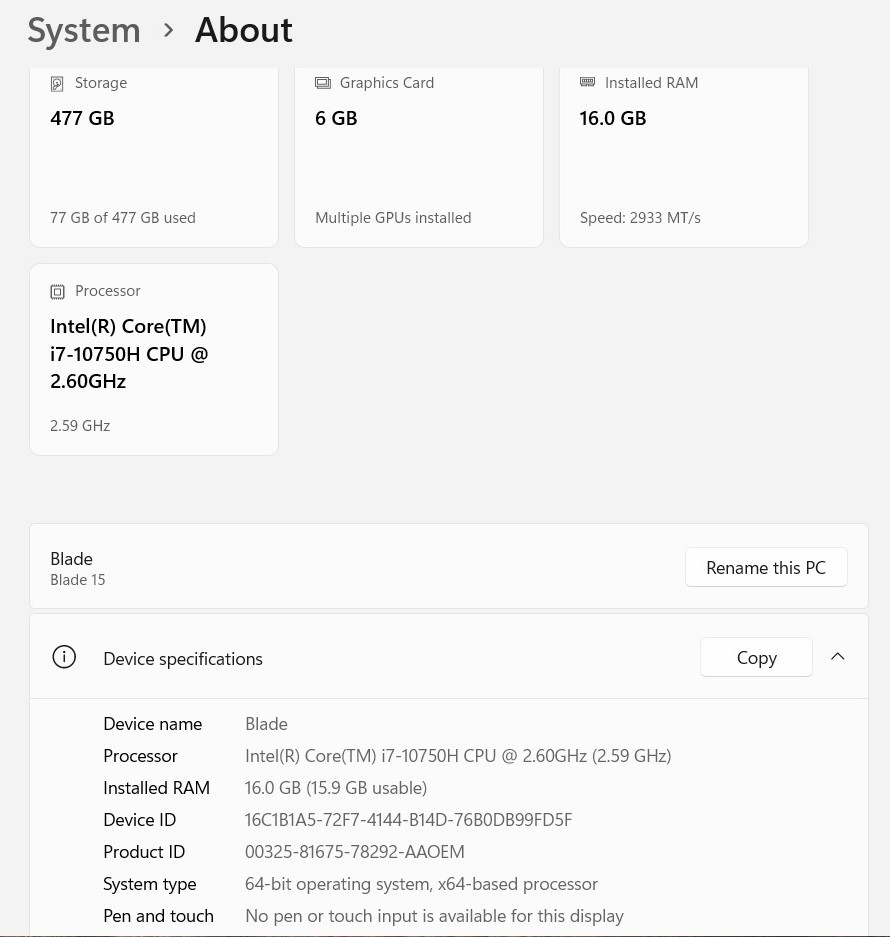This screenshot has width=890, height=937.
Task: Click the Device specifications header row
Action: (449, 657)
